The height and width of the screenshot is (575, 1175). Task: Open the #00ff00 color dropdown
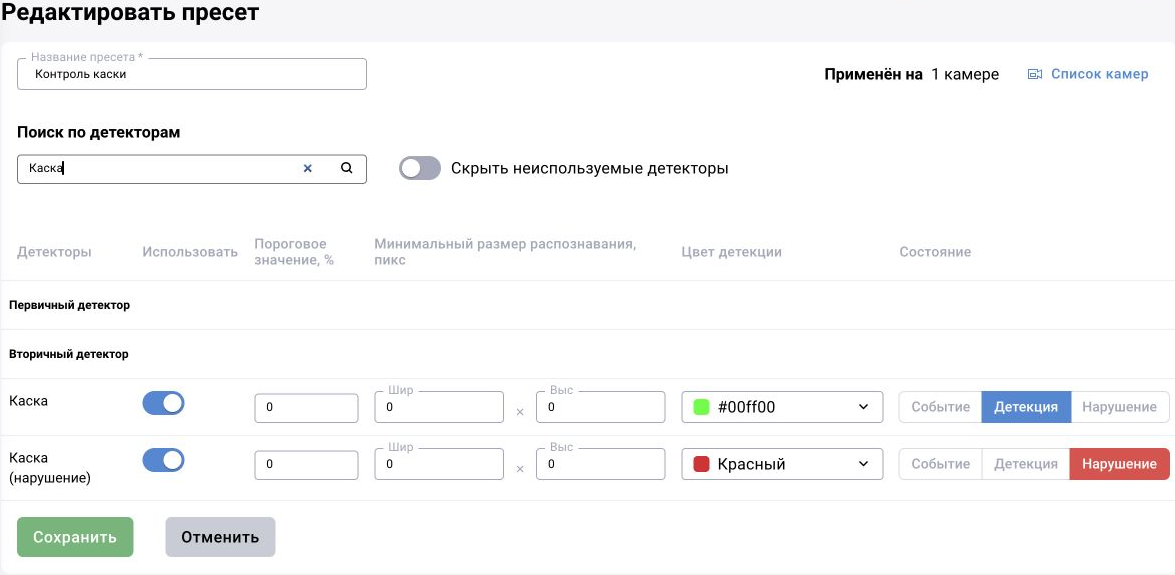point(782,407)
